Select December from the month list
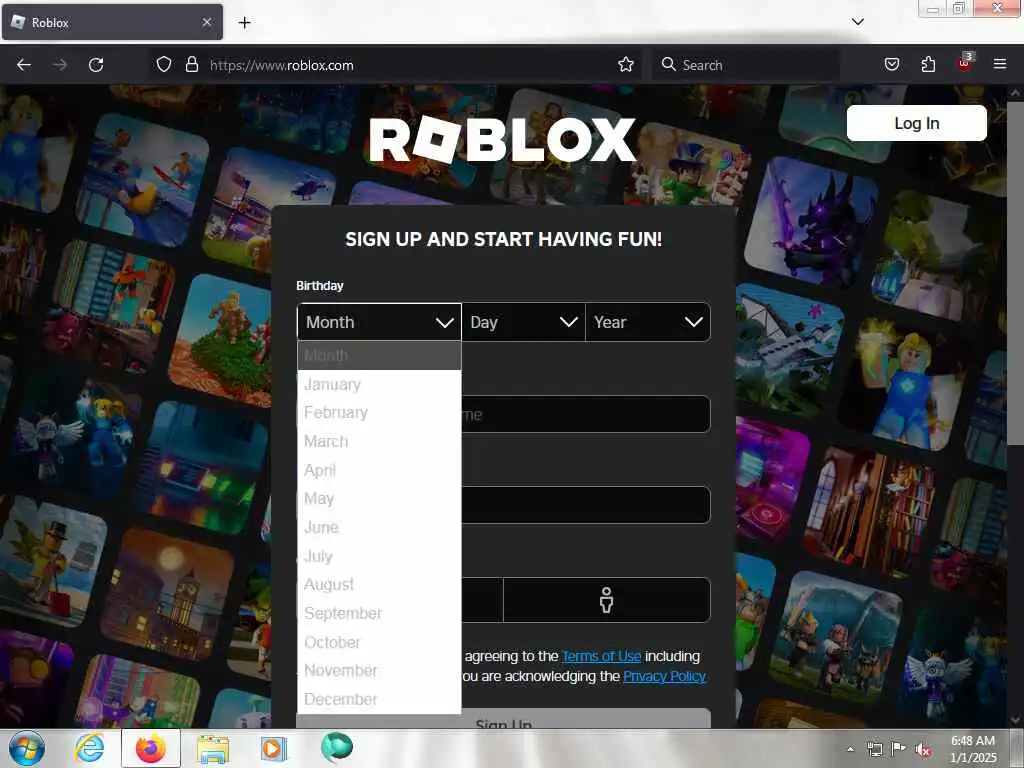This screenshot has height=768, width=1024. click(x=379, y=699)
